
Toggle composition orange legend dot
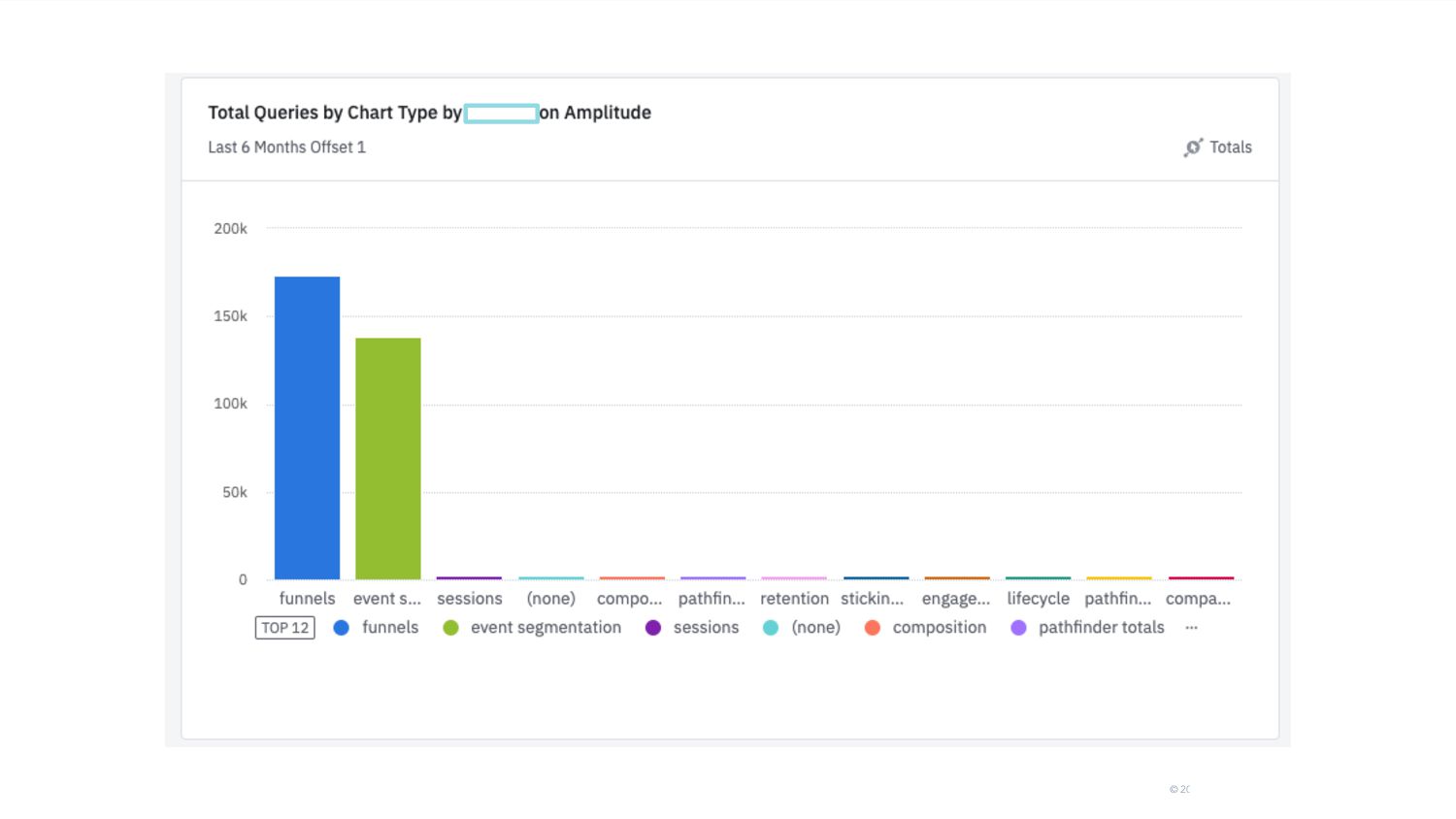coord(873,628)
